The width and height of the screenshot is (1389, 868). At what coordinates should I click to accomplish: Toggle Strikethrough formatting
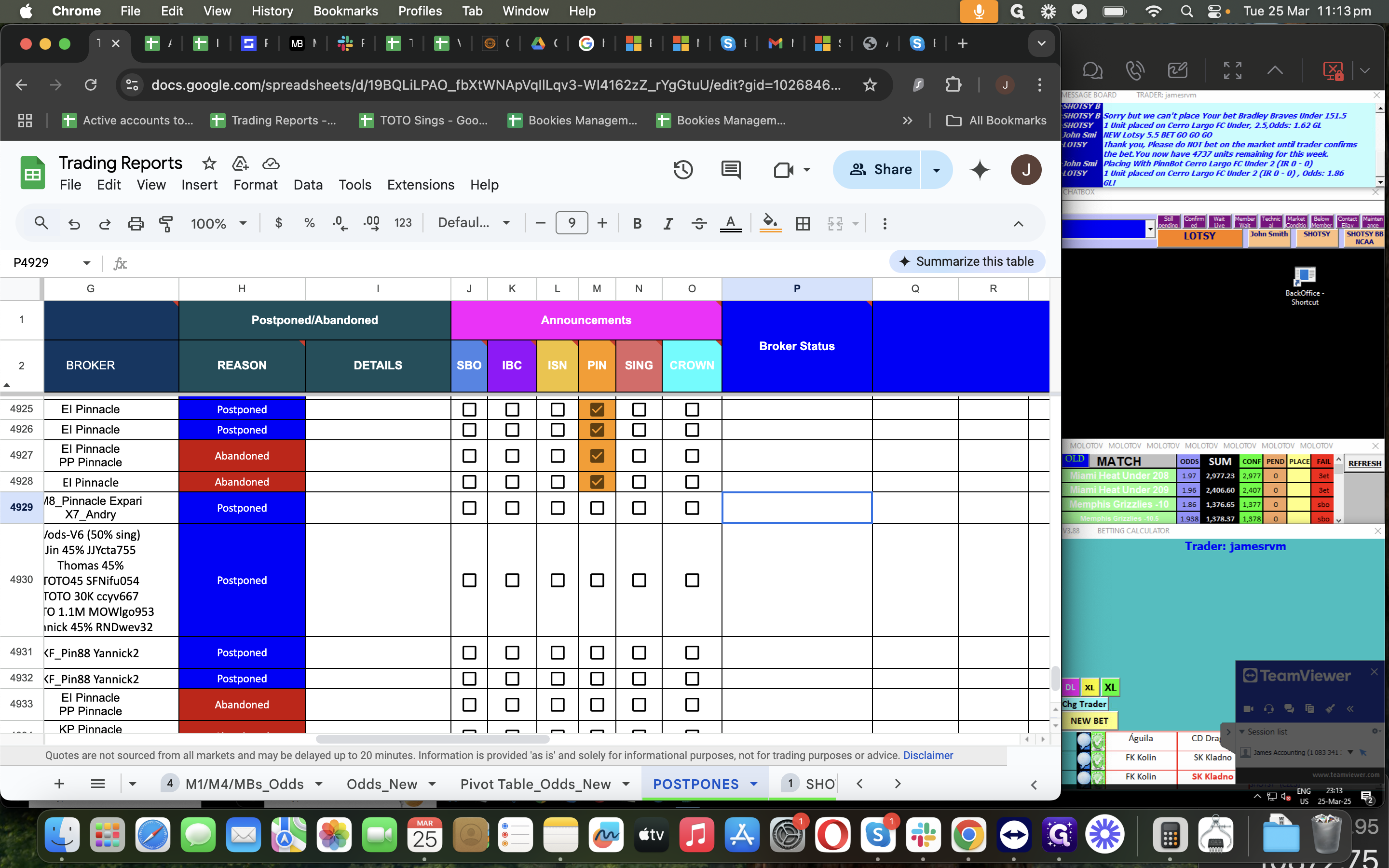698,223
